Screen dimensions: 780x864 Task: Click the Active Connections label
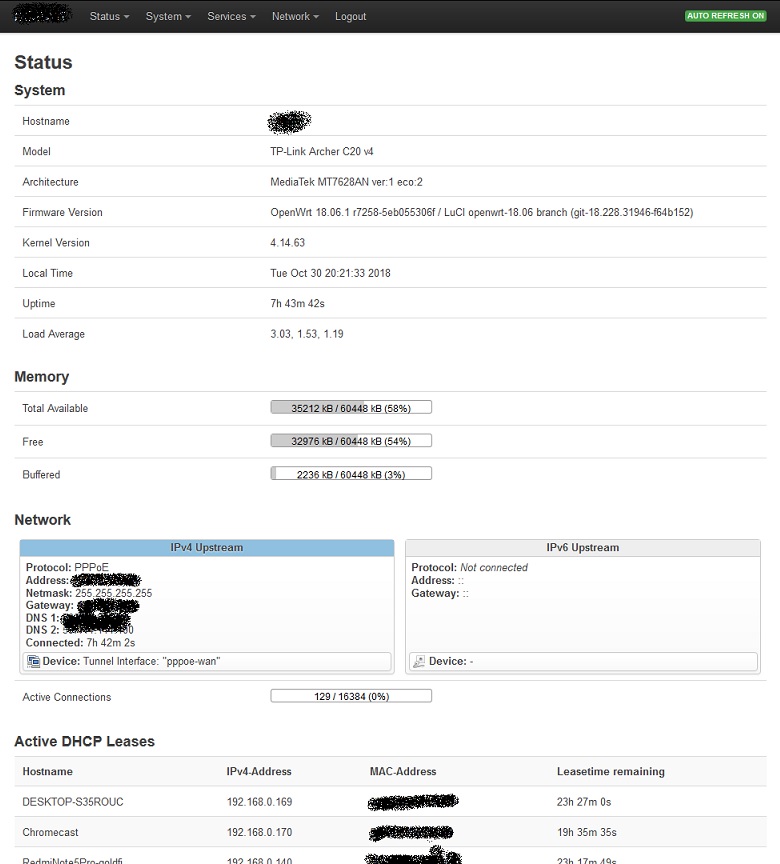click(67, 697)
